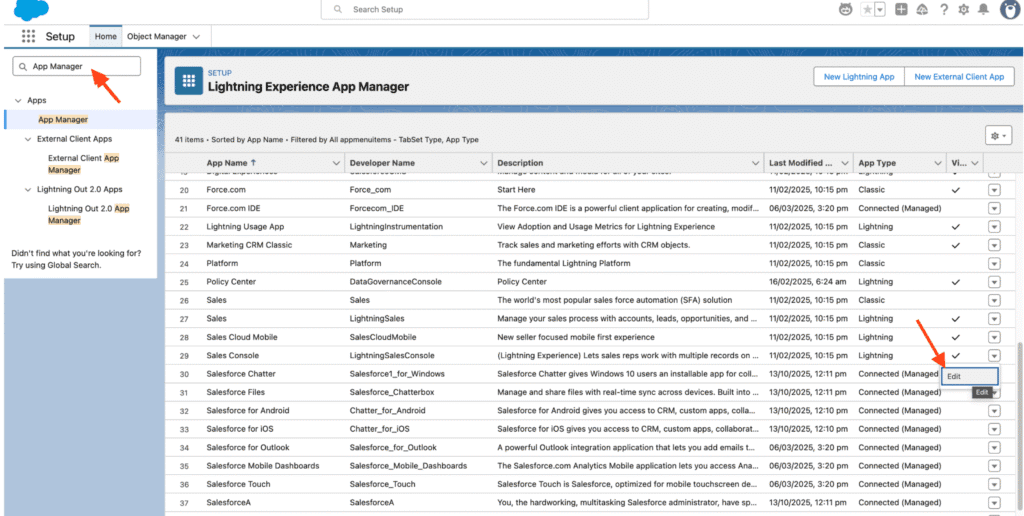Image resolution: width=1024 pixels, height=516 pixels.
Task: Open the Setup gear menu in header
Action: (963, 10)
